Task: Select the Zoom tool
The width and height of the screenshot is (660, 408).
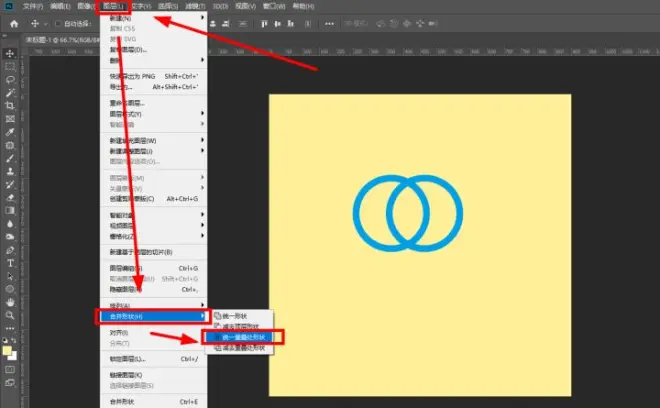Action: click(10, 315)
